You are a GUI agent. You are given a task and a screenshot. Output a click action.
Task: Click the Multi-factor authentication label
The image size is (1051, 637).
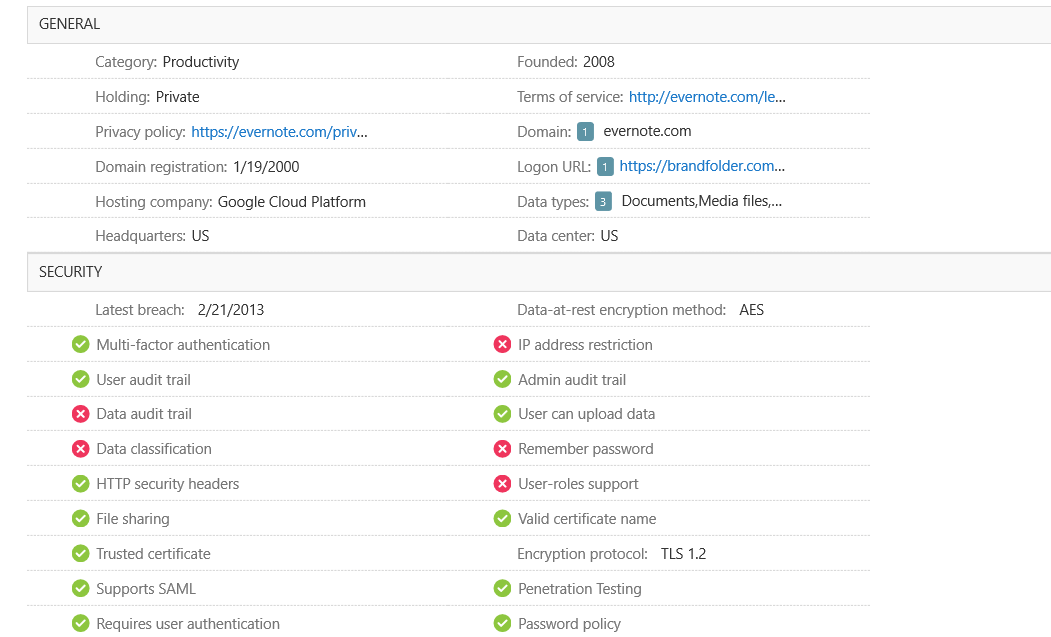tap(183, 345)
